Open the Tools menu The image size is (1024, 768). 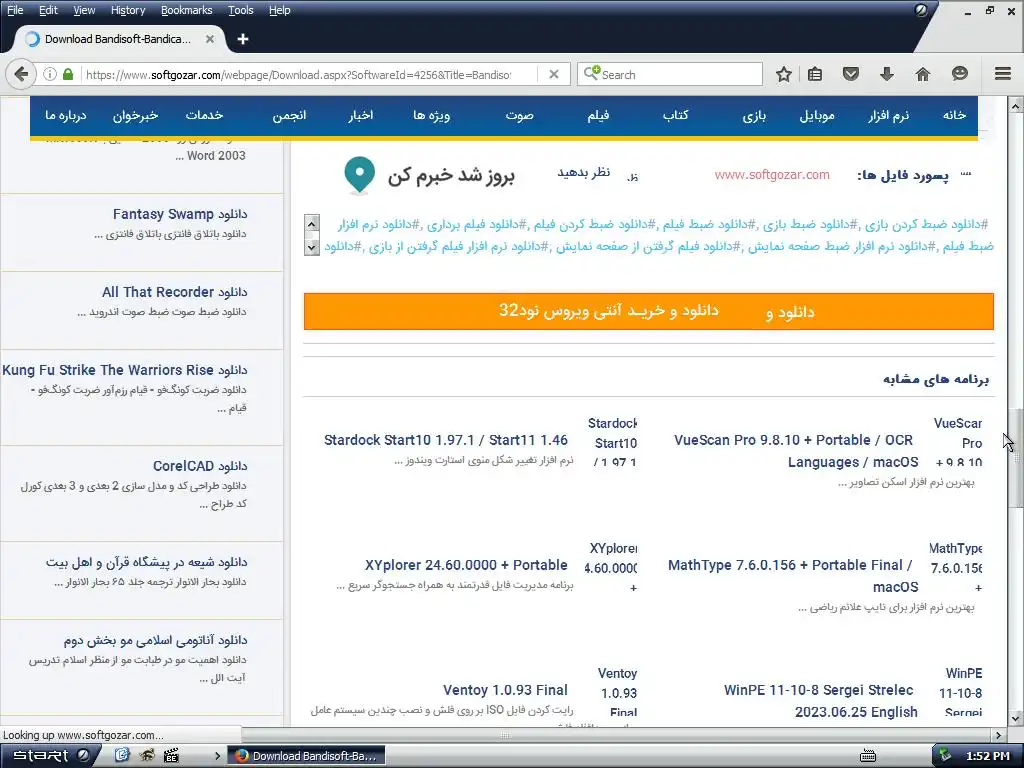tap(240, 10)
